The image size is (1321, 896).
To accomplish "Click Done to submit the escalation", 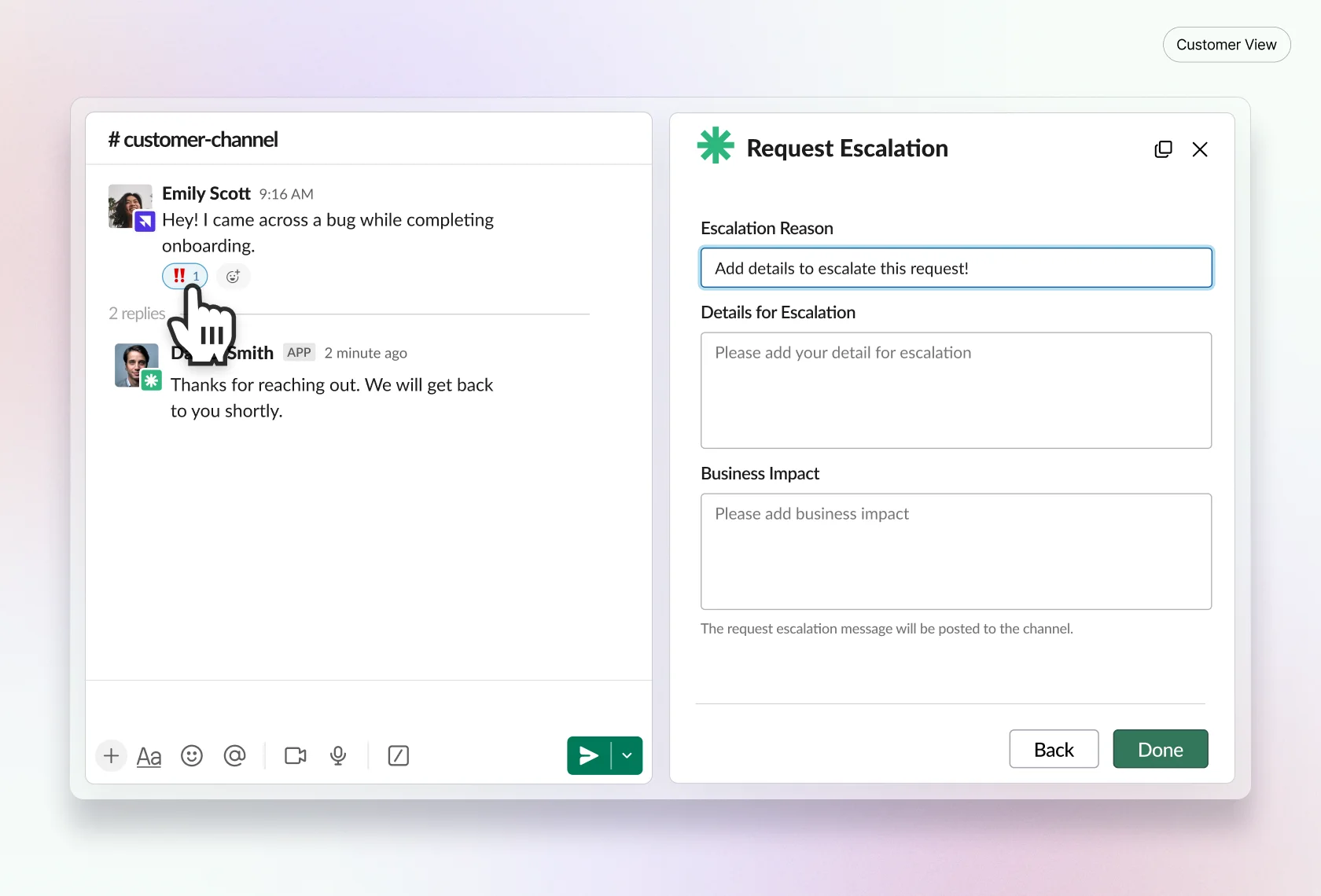I will click(1160, 749).
